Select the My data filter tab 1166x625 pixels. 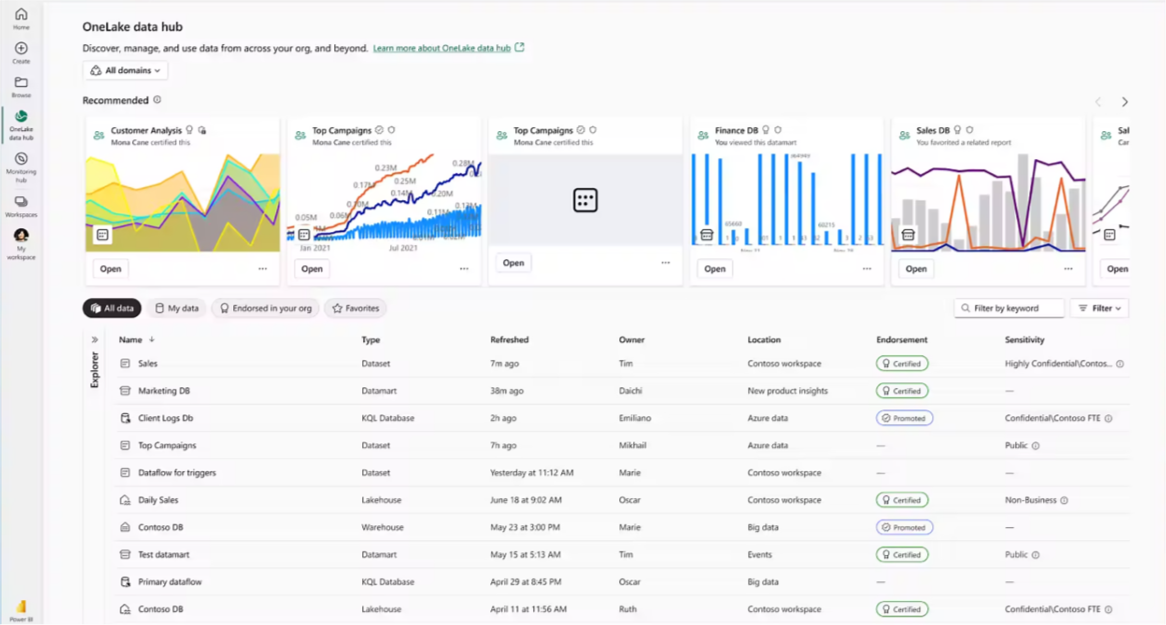(177, 308)
